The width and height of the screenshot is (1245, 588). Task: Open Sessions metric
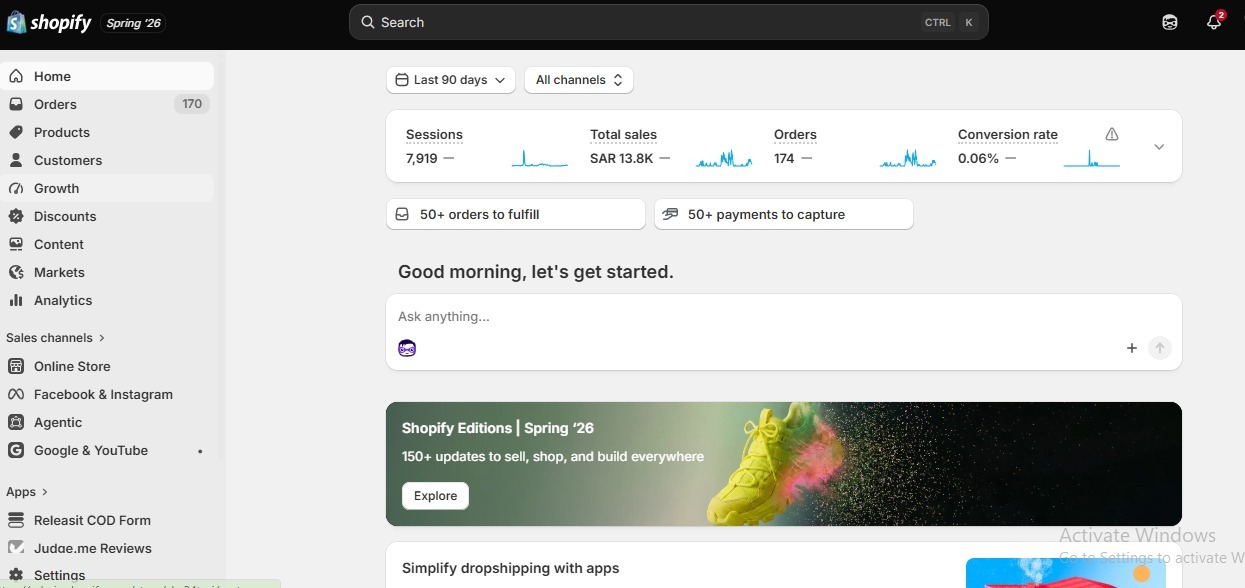pos(434,134)
